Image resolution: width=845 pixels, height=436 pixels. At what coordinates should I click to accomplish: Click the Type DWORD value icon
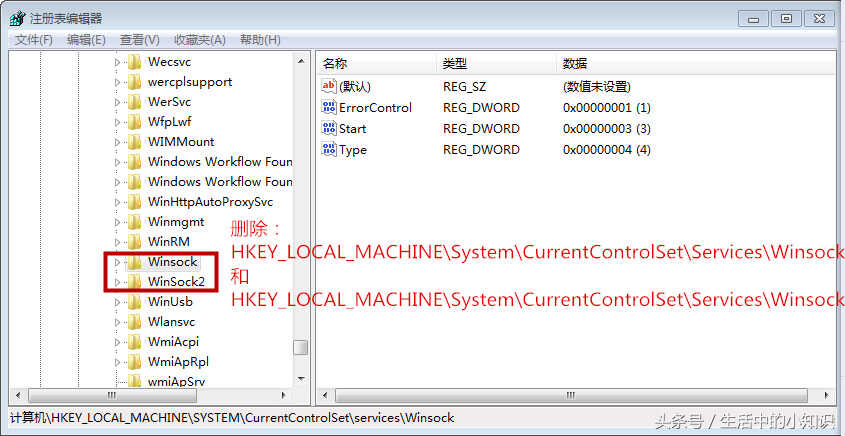[329, 149]
